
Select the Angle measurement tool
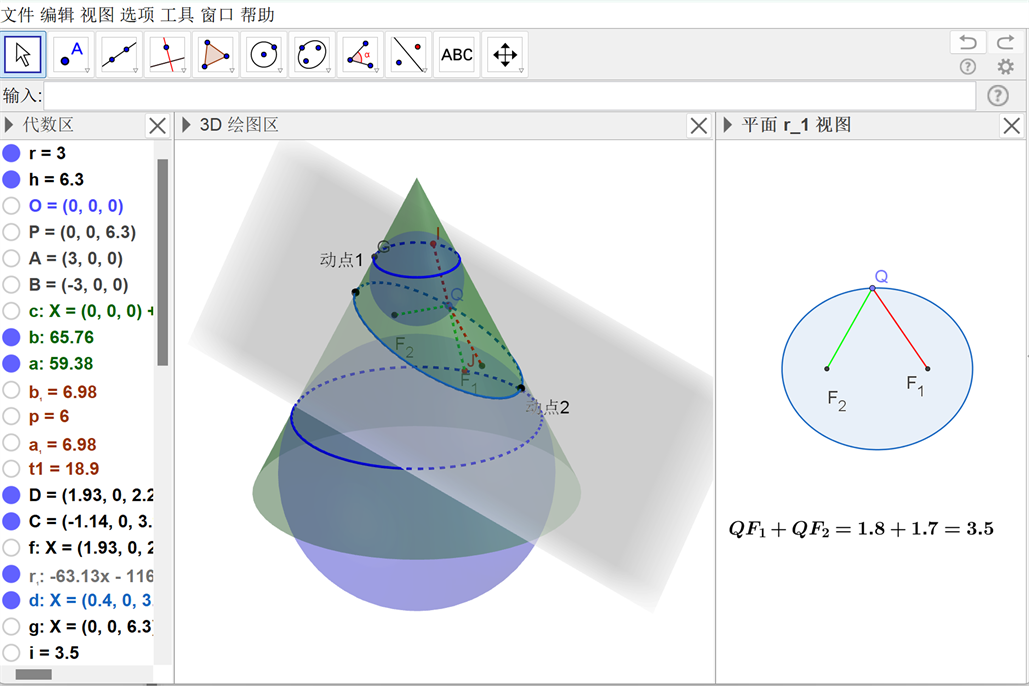(360, 55)
